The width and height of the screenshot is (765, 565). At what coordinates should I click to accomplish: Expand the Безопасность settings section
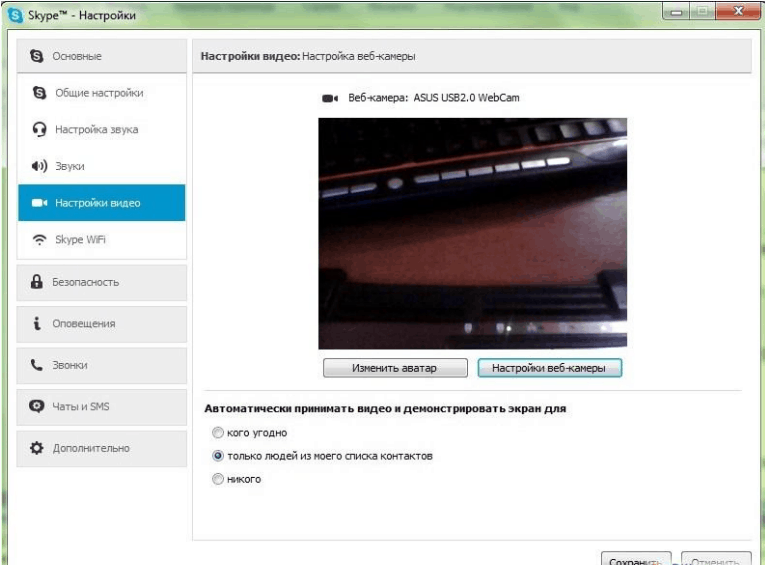(x=102, y=282)
